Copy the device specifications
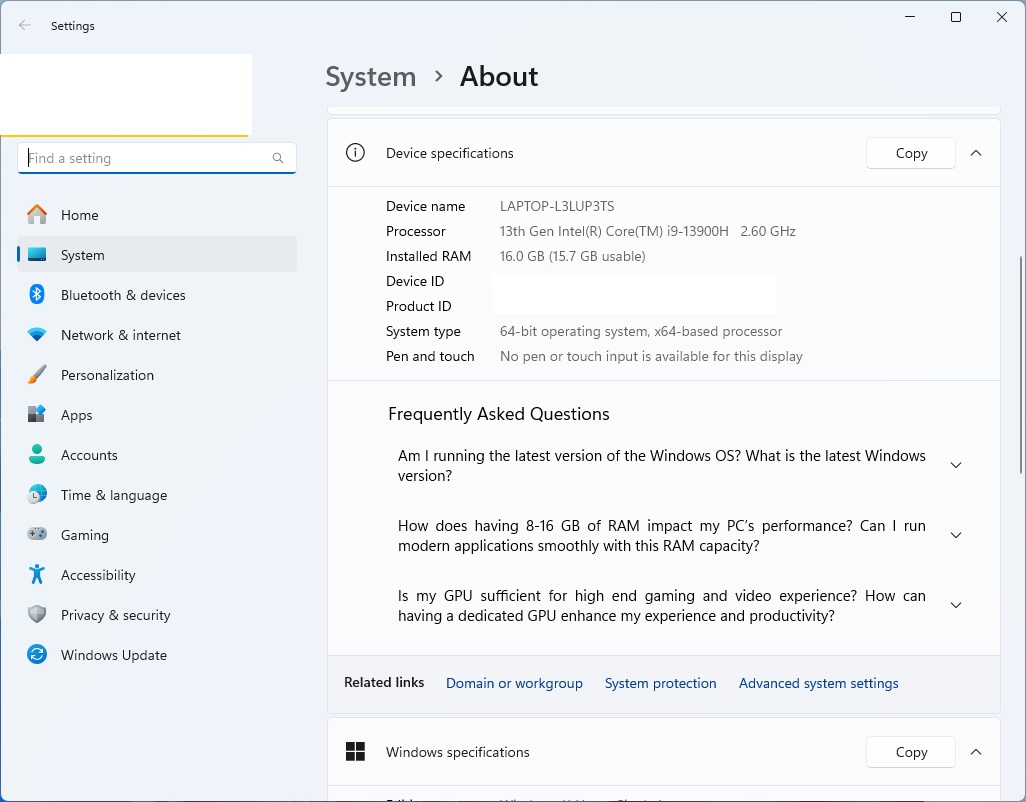The width and height of the screenshot is (1026, 802). 911,152
